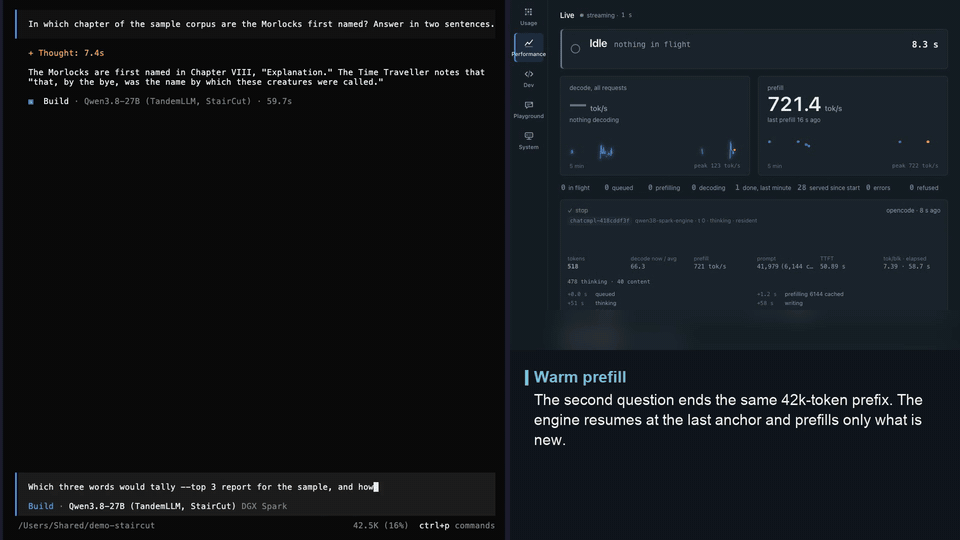Click the '42.5K (16%)' context usage
The height and width of the screenshot is (540, 960).
(x=380, y=525)
